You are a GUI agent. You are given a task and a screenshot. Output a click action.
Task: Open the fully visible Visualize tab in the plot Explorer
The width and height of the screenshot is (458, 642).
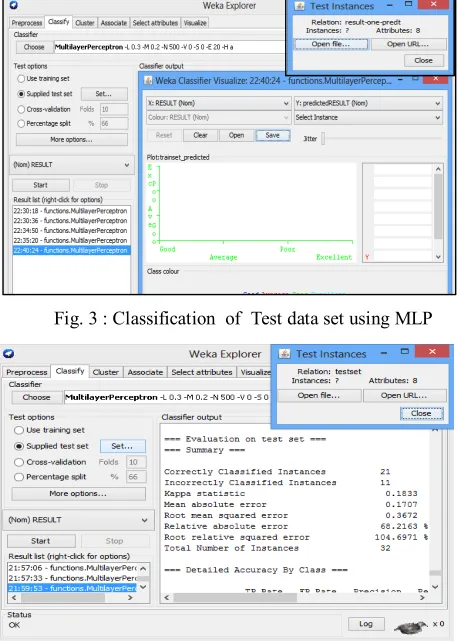tap(195, 23)
